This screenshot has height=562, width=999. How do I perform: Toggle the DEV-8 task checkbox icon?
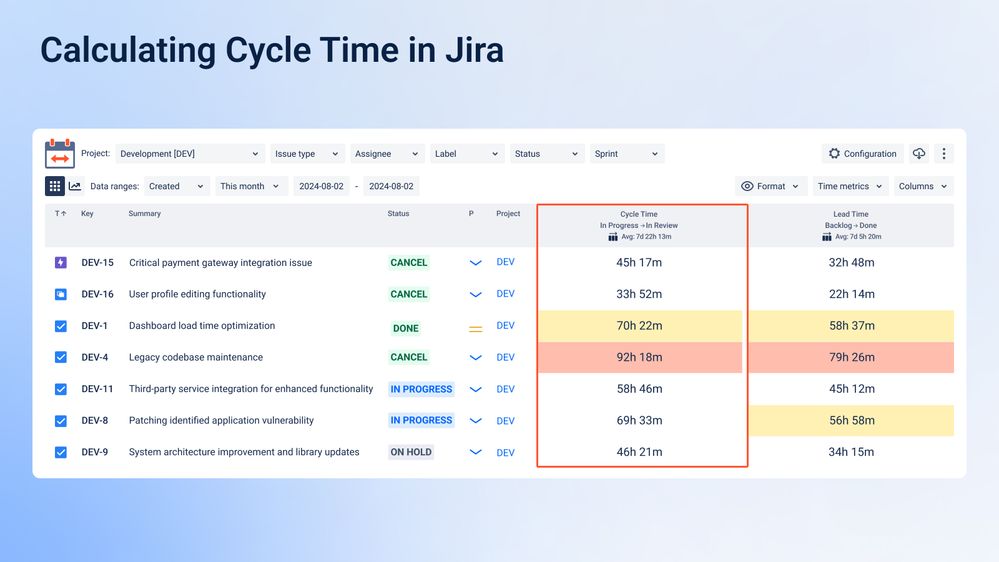pyautogui.click(x=61, y=421)
